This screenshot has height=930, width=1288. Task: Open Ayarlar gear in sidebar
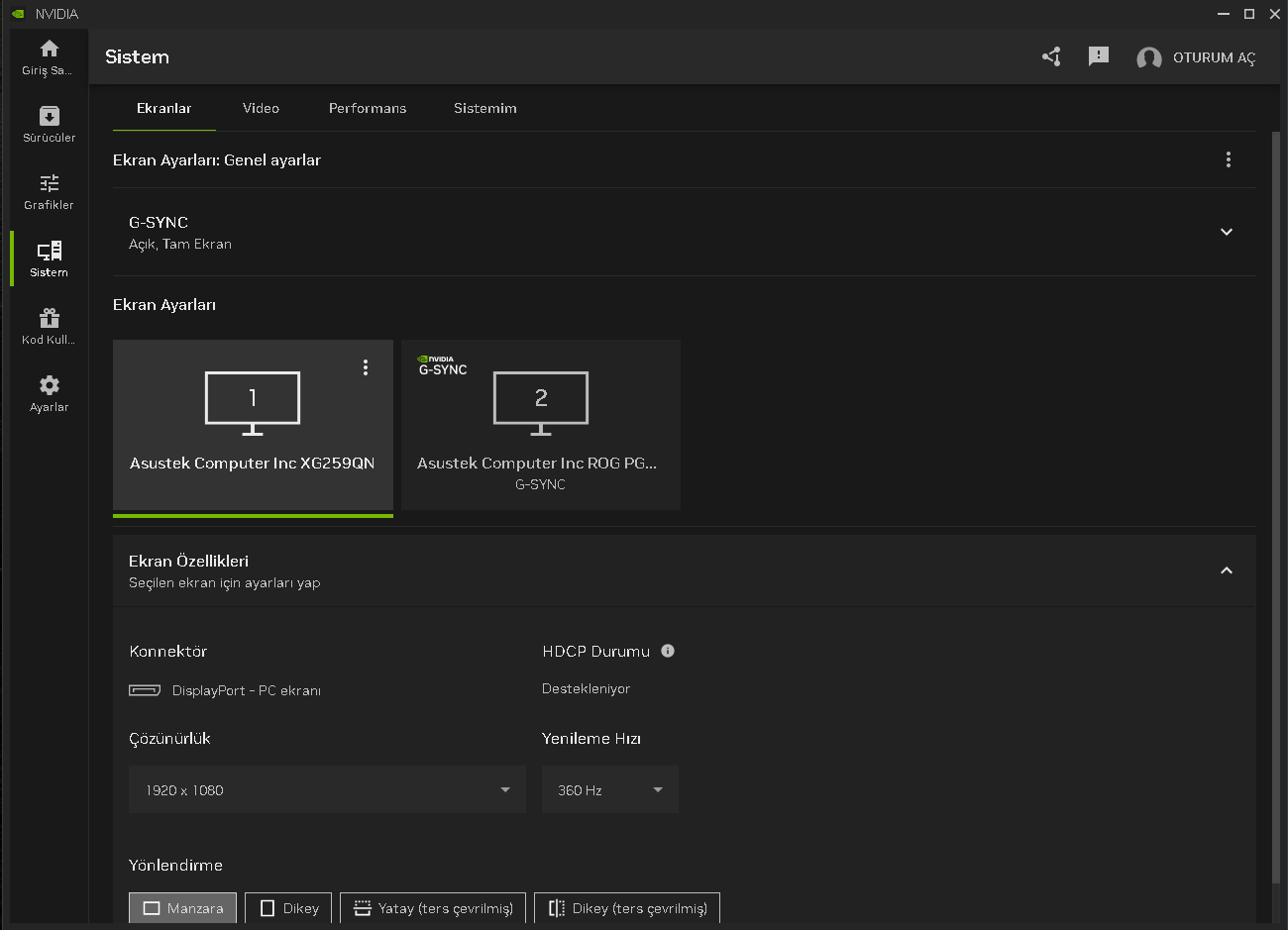coord(49,393)
